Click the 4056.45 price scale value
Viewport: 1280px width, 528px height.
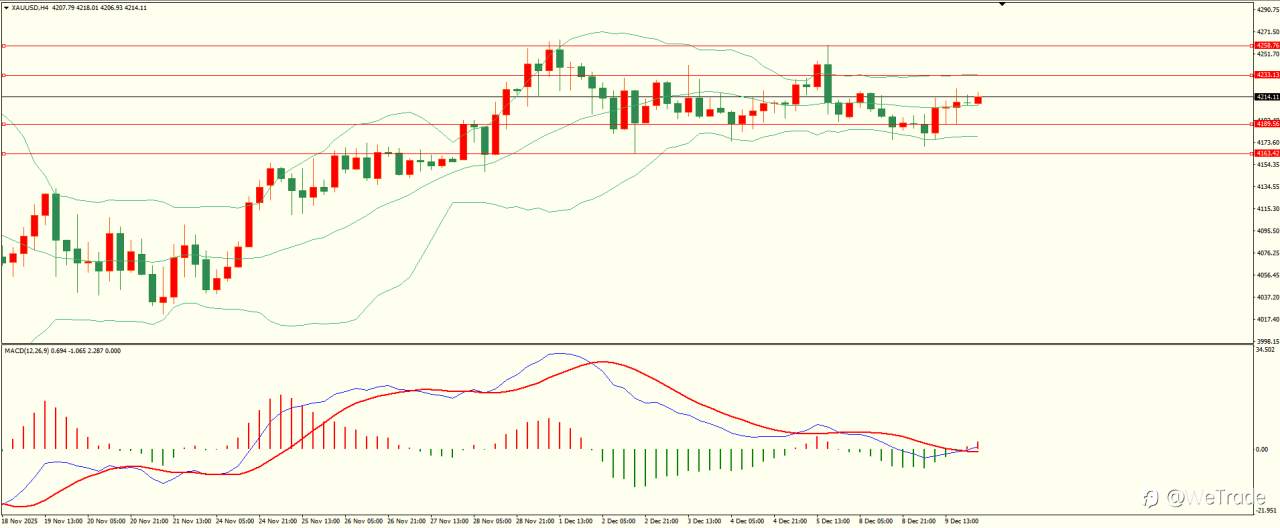click(x=1267, y=275)
